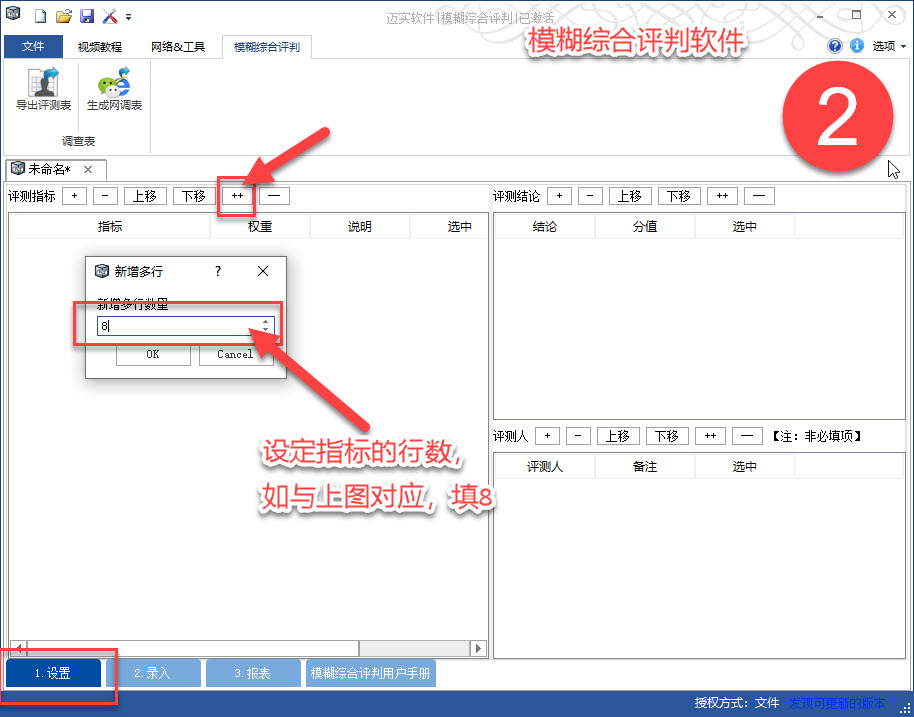Click the ? help button in 新增多行 dialog
The image size is (914, 717).
tap(218, 271)
